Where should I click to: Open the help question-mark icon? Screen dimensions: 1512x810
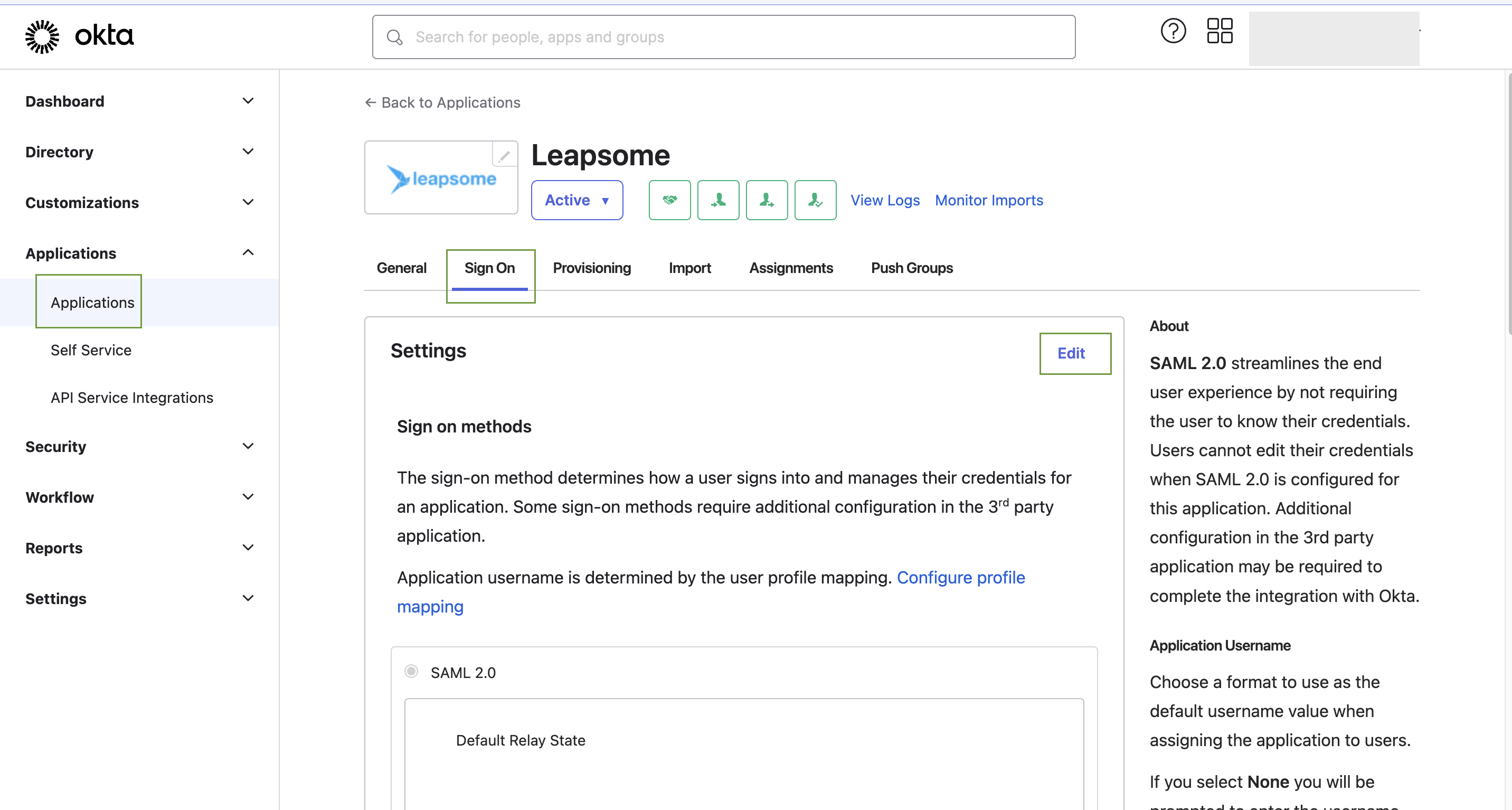point(1173,31)
